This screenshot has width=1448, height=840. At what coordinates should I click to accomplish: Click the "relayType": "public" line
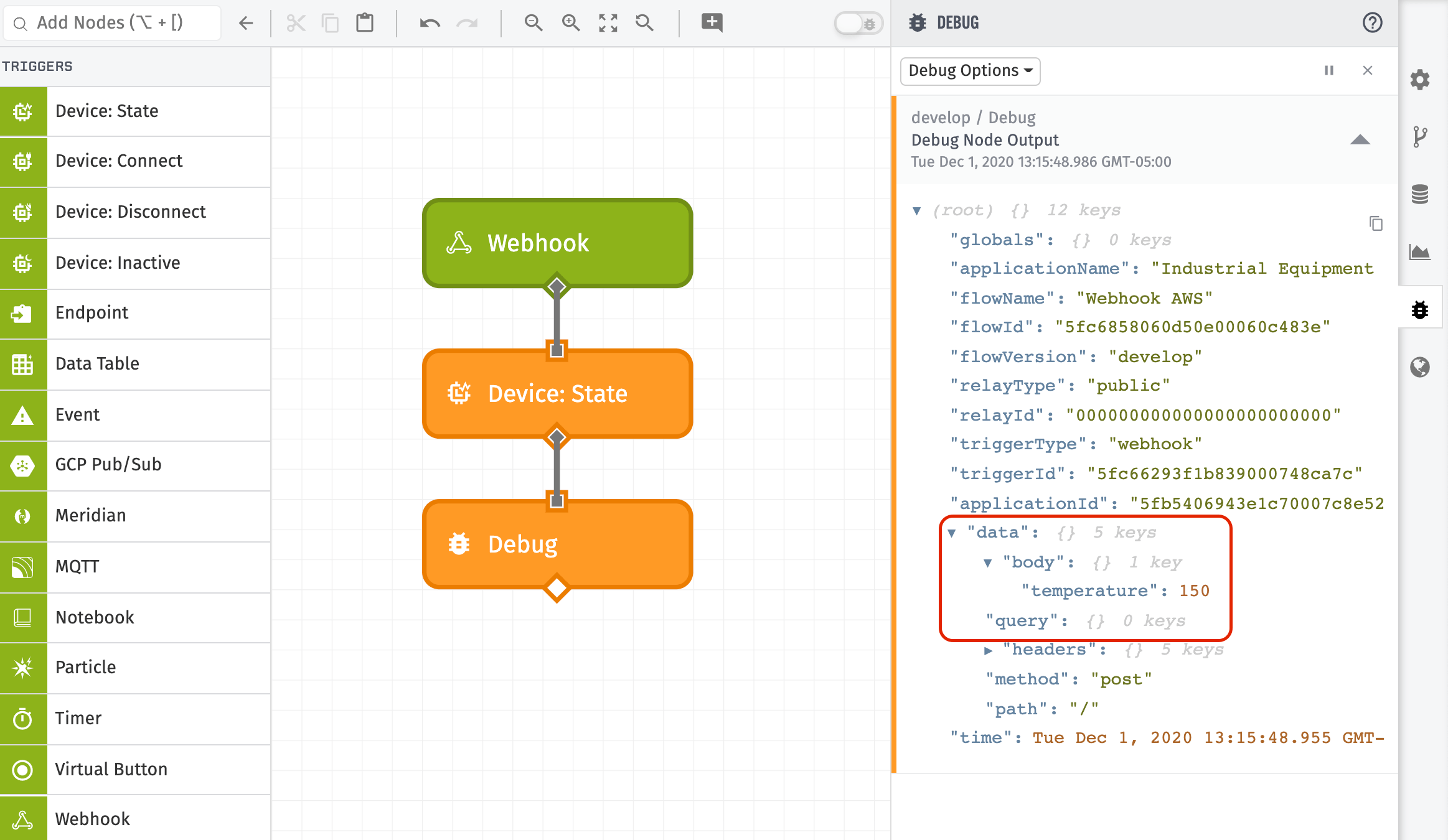1060,386
